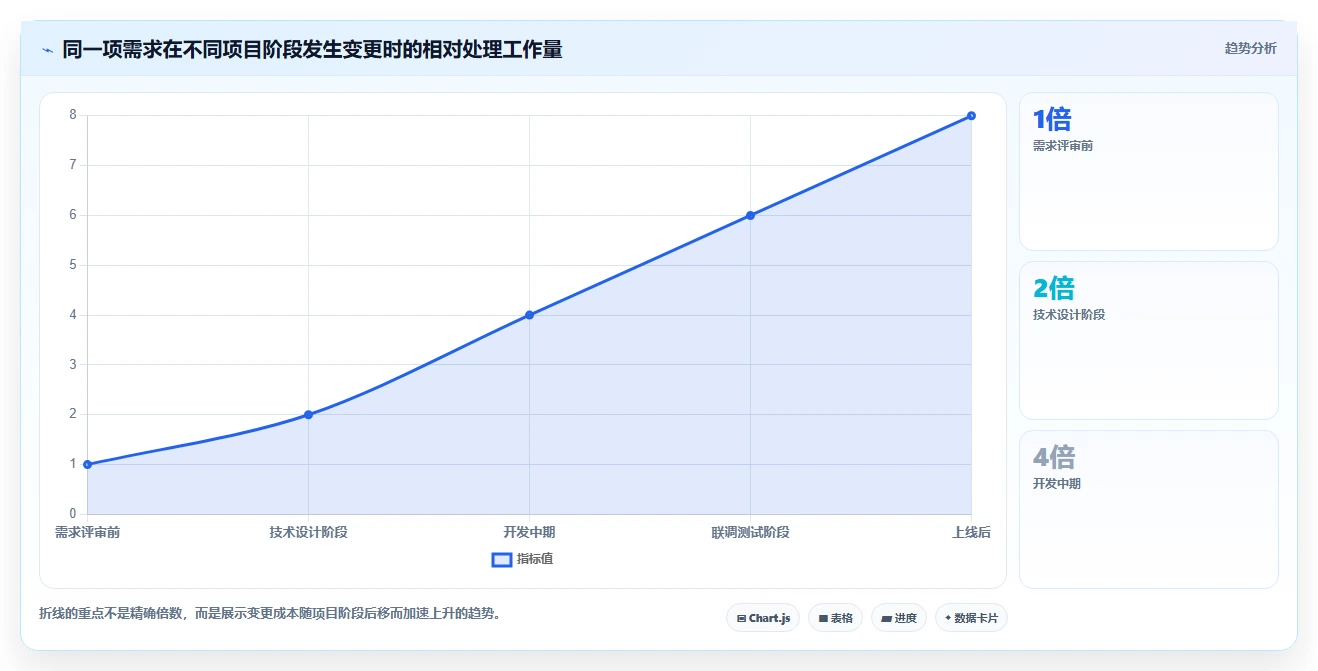Click the trend icon beside the title

coord(47,49)
